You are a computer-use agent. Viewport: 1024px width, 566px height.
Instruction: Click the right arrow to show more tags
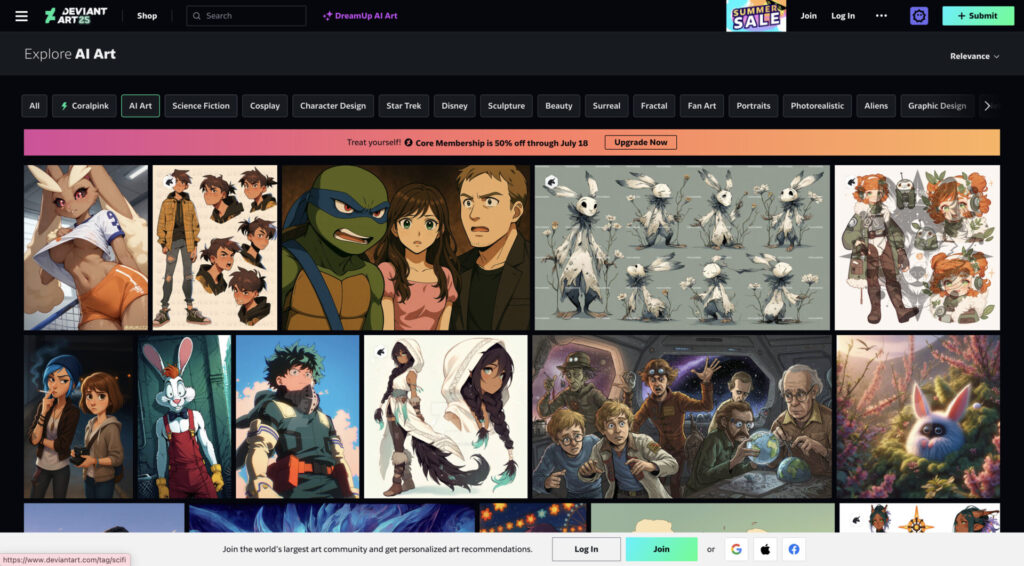pos(987,106)
